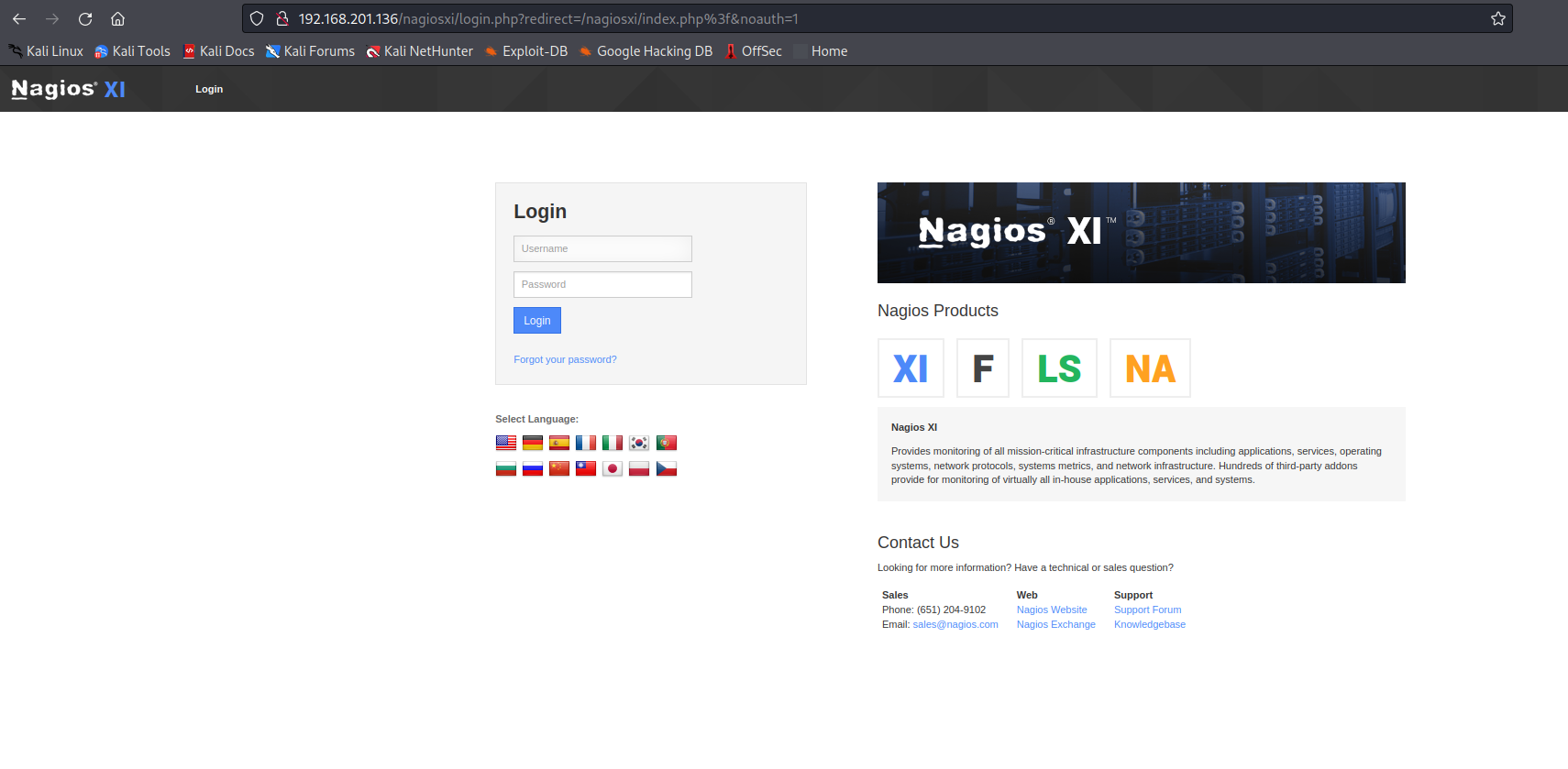This screenshot has height=769, width=1568.
Task: Click the Network Analyzer 'NA' product icon
Action: coord(1150,368)
